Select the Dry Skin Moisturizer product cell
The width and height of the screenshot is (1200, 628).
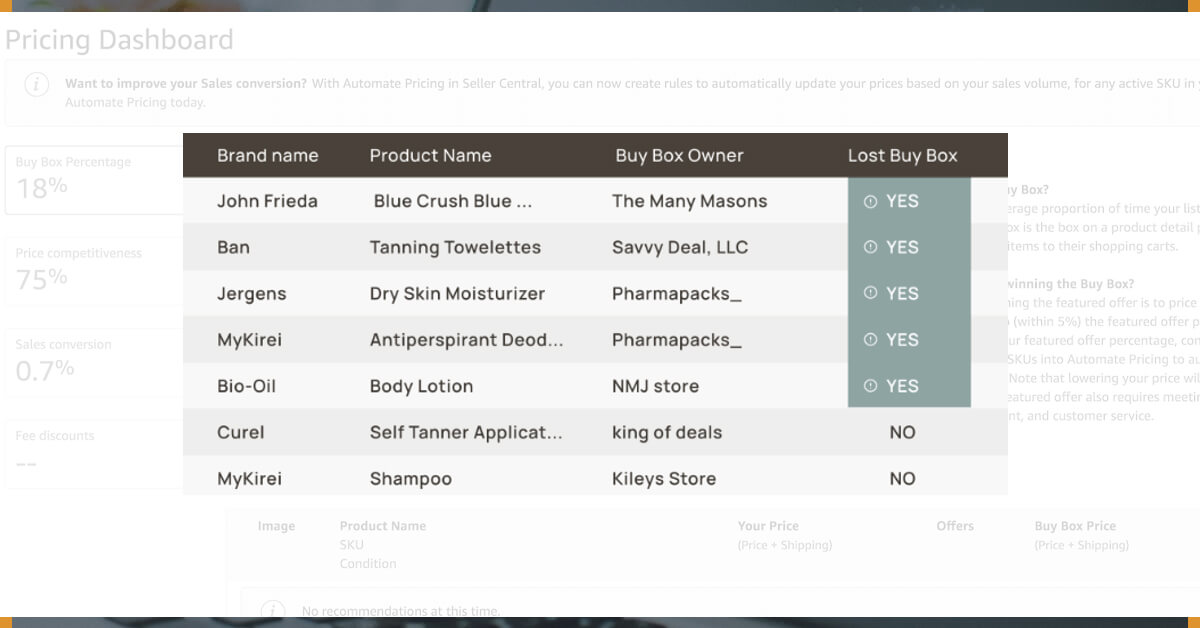457,294
